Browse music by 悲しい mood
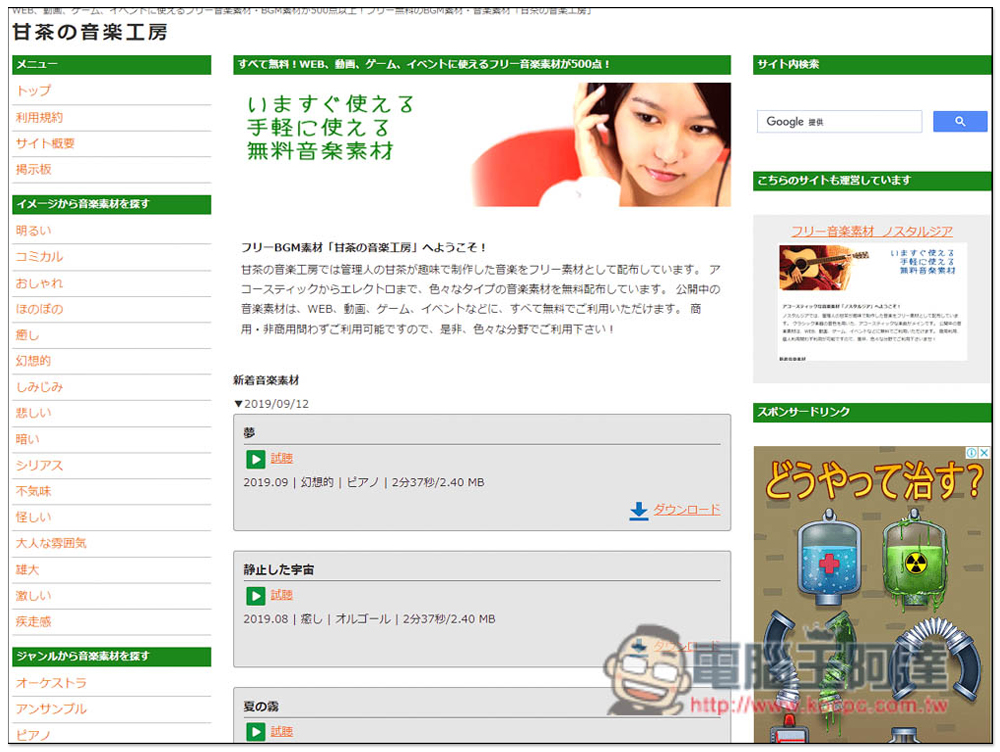 33,413
